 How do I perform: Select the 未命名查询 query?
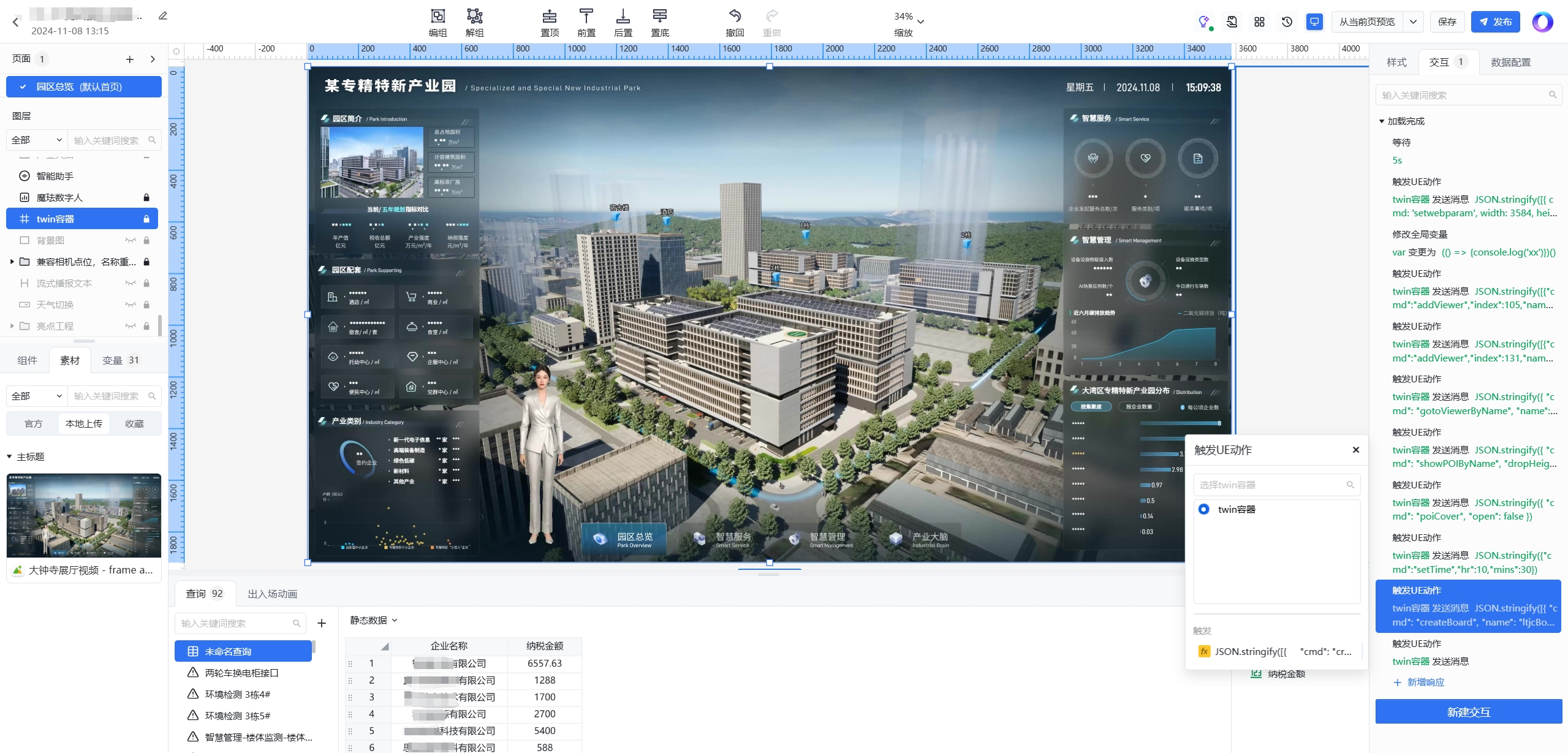[x=243, y=652]
